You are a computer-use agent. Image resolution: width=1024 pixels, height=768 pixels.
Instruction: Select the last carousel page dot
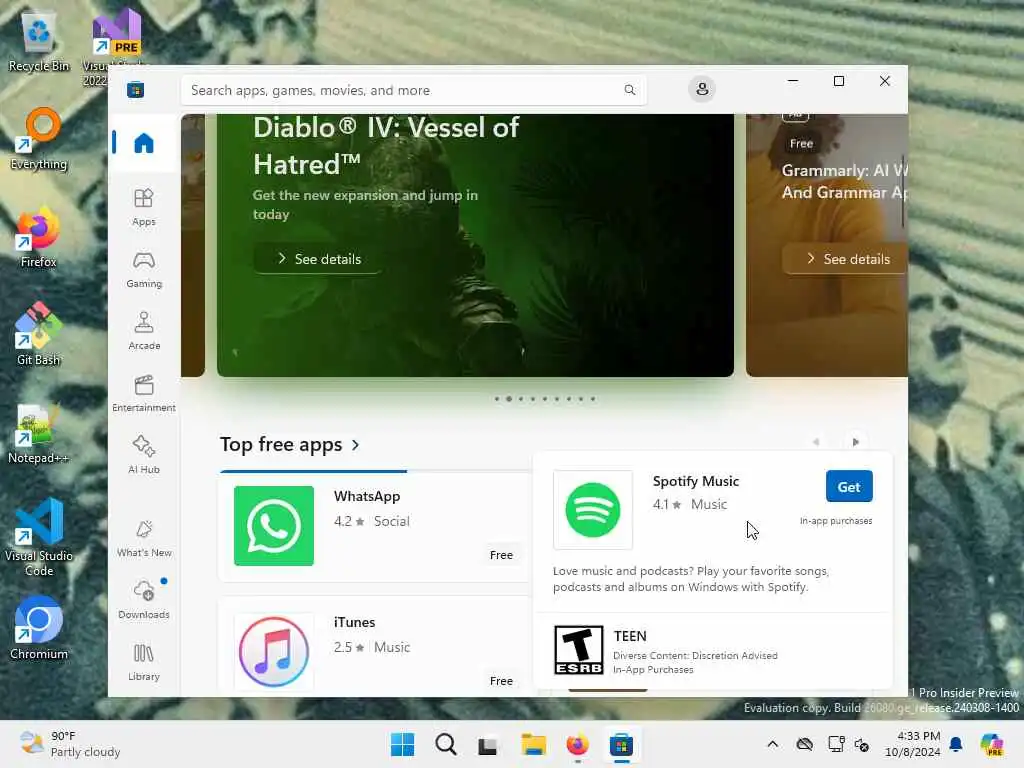593,398
